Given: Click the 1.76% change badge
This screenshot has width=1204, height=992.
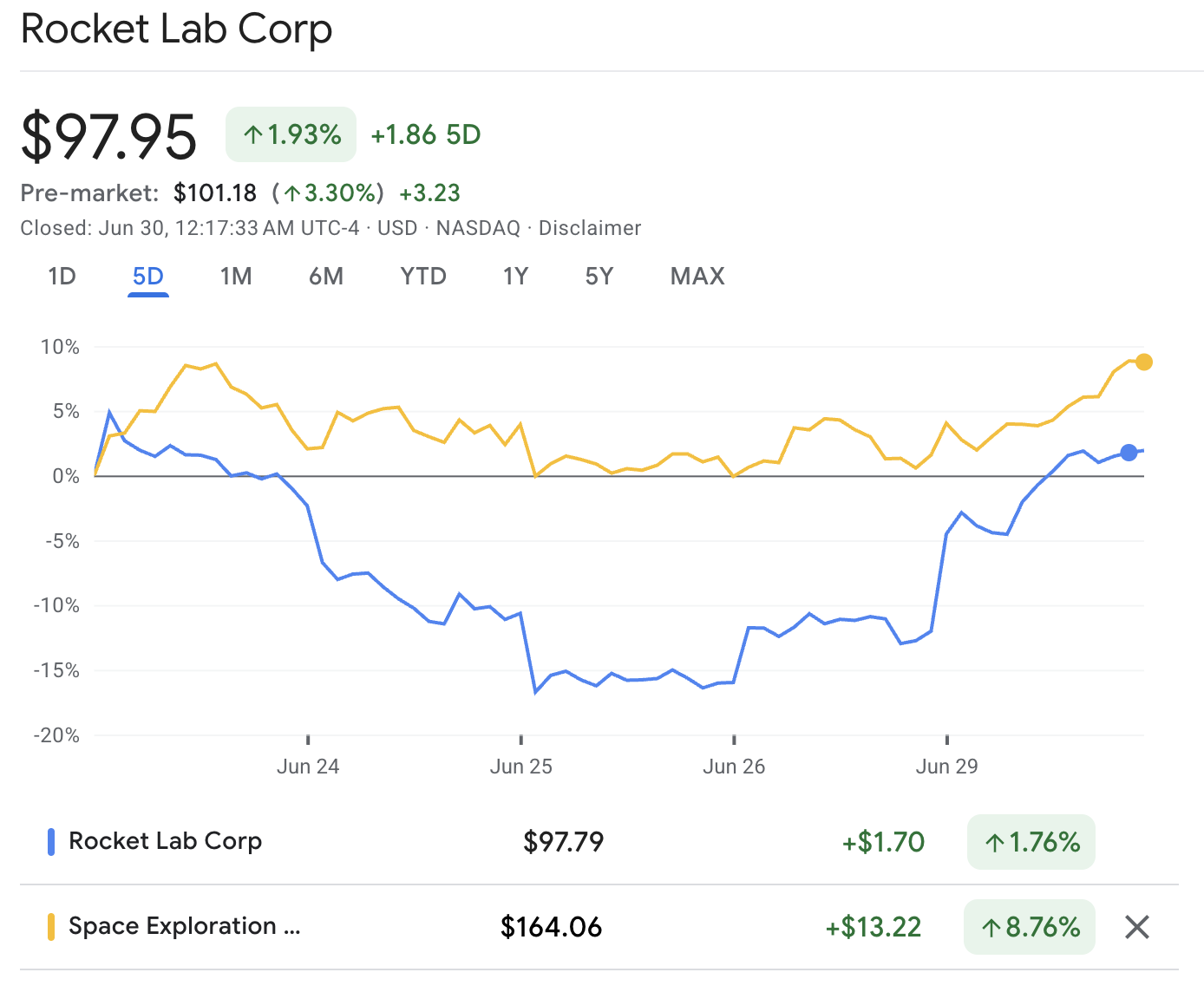Looking at the screenshot, I should pos(1031,842).
